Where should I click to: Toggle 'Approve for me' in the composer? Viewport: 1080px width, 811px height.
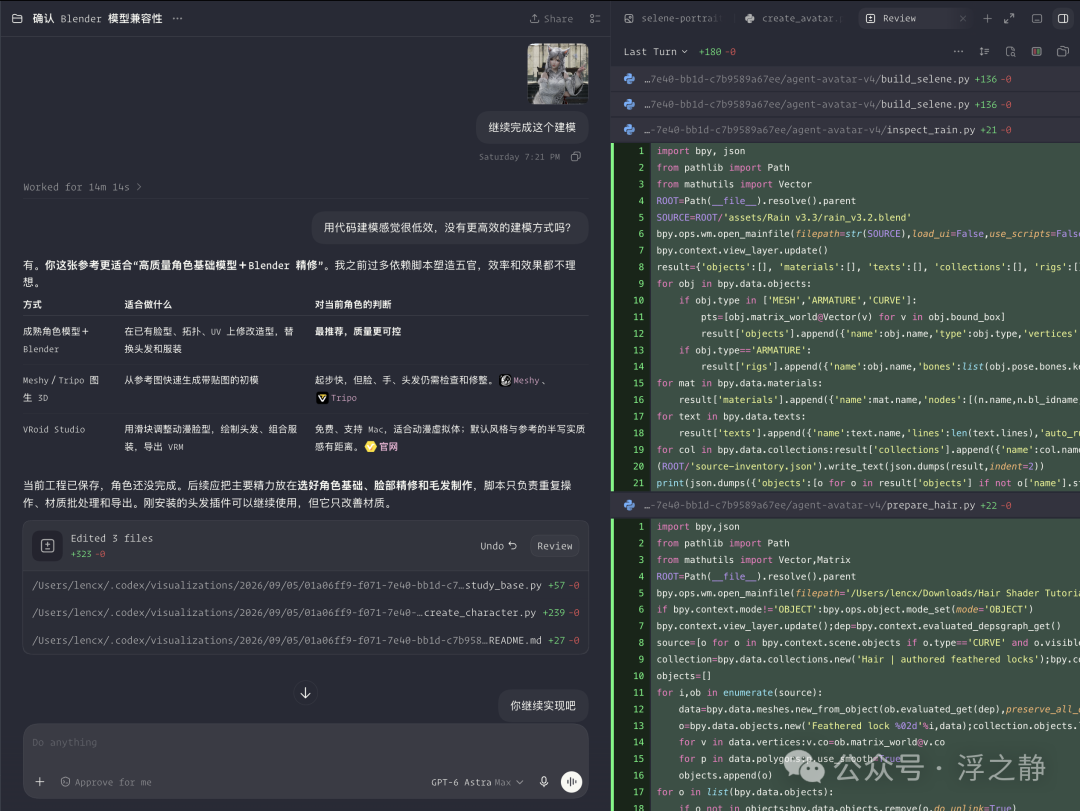pyautogui.click(x=106, y=782)
